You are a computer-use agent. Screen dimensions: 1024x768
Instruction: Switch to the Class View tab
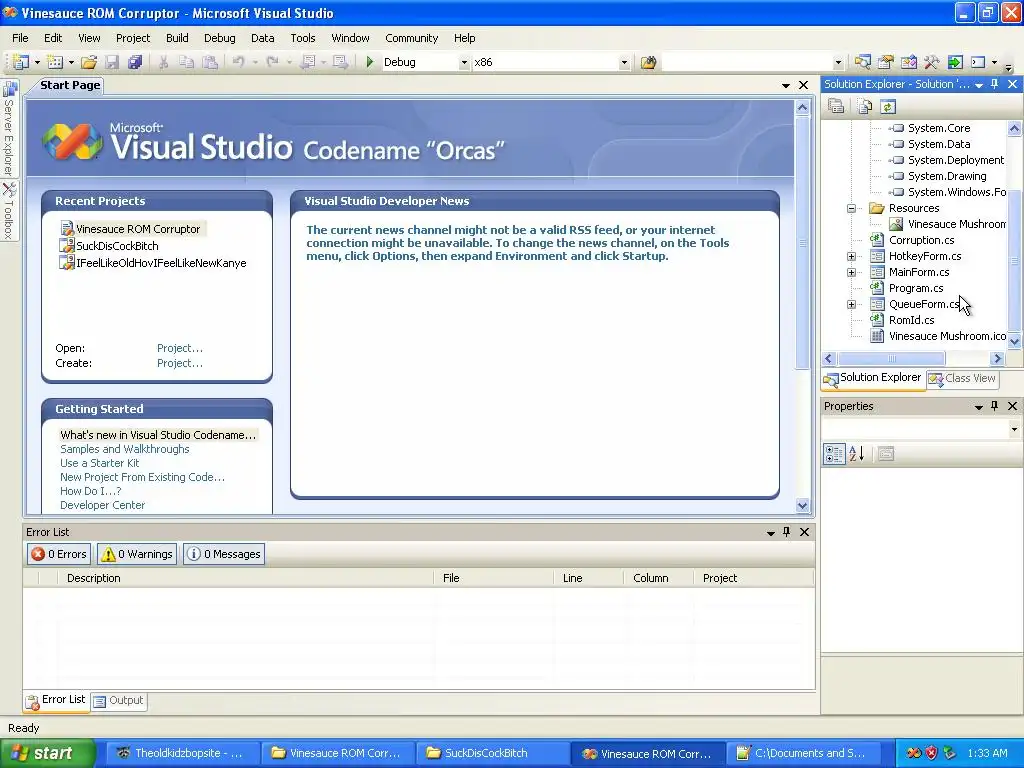pyautogui.click(x=963, y=378)
